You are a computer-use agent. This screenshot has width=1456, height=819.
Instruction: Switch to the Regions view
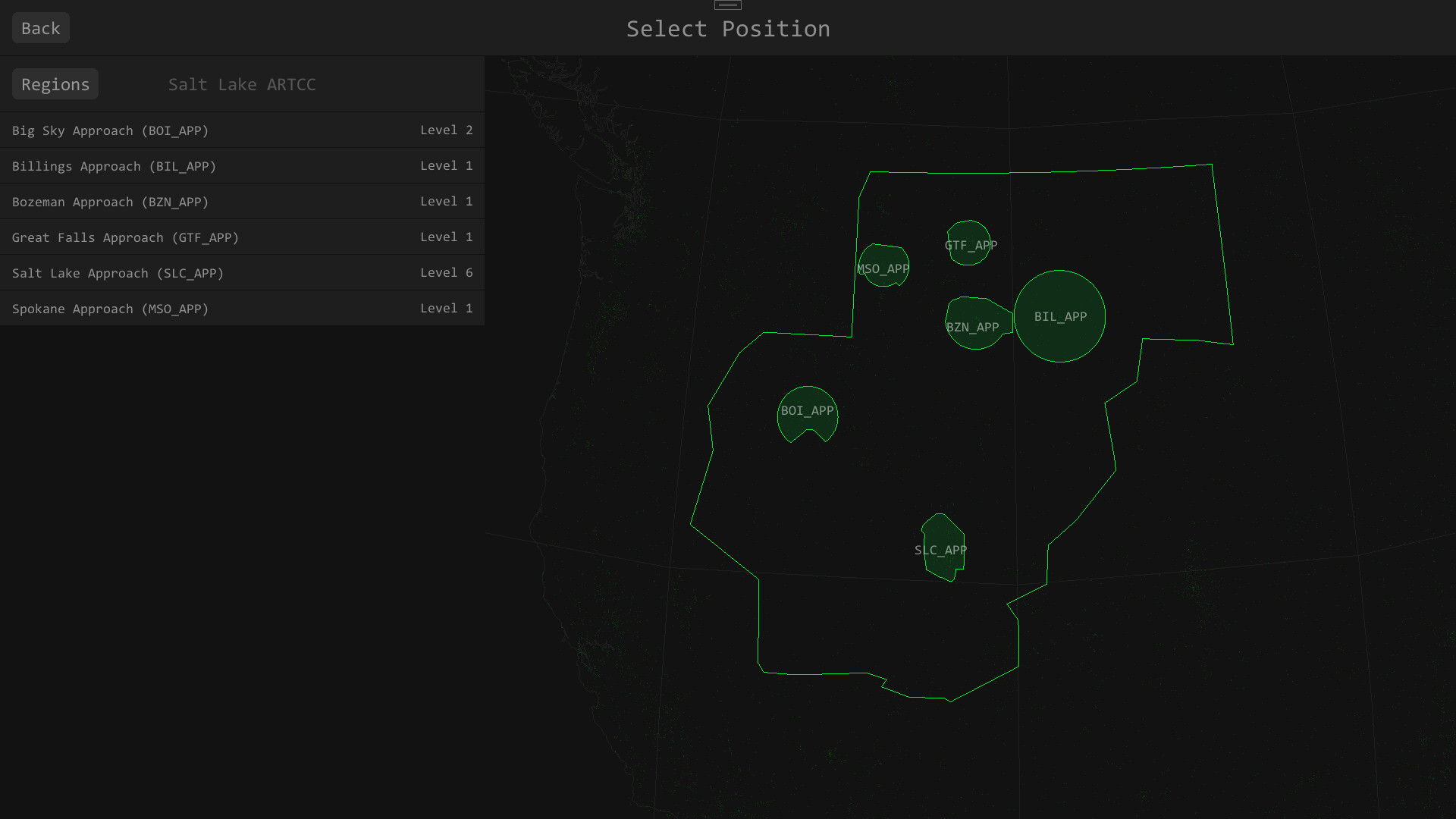[55, 83]
